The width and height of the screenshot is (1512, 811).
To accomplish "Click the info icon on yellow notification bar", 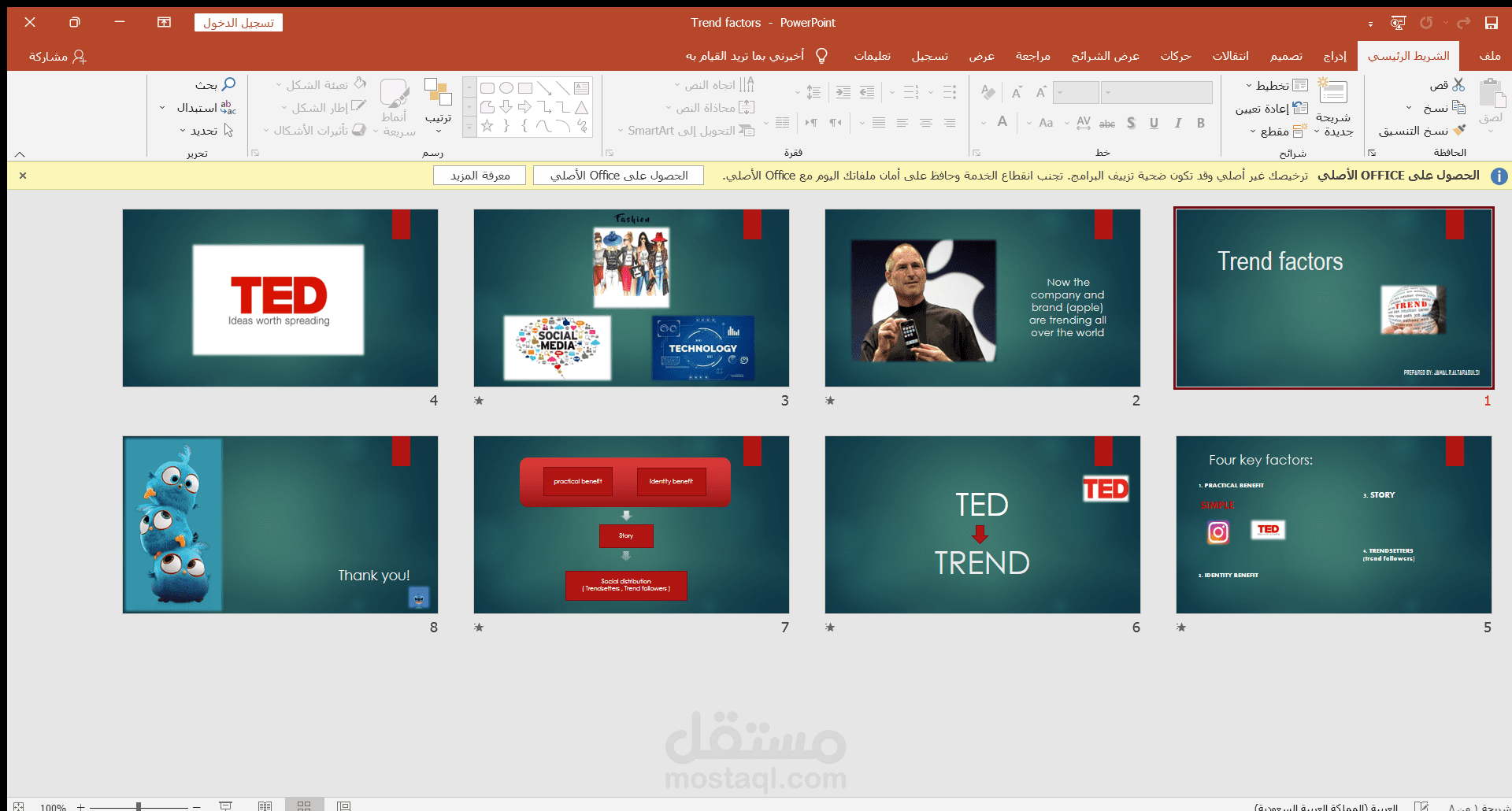I will 1499,176.
